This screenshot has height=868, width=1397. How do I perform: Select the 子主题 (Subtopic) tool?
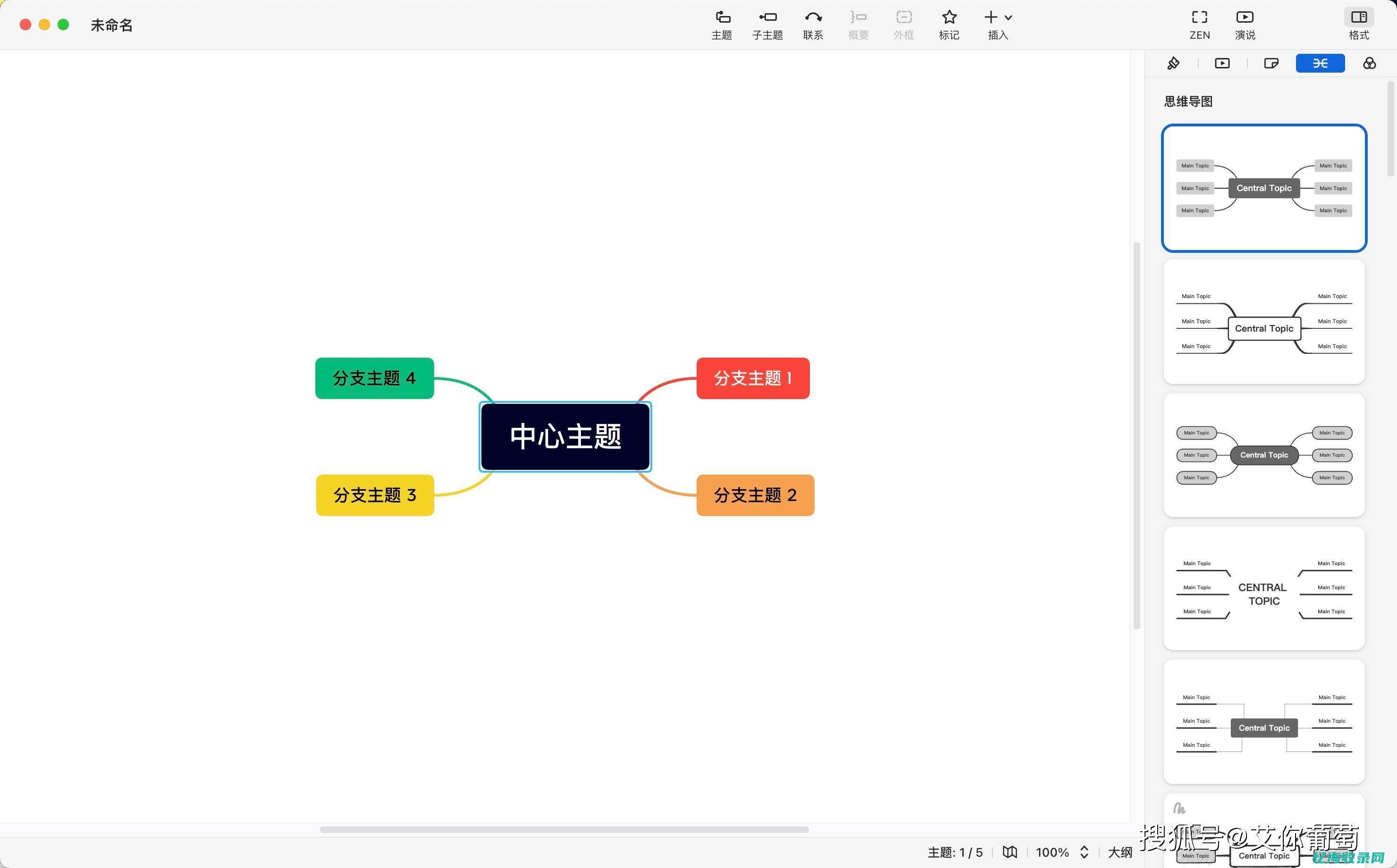pos(768,24)
